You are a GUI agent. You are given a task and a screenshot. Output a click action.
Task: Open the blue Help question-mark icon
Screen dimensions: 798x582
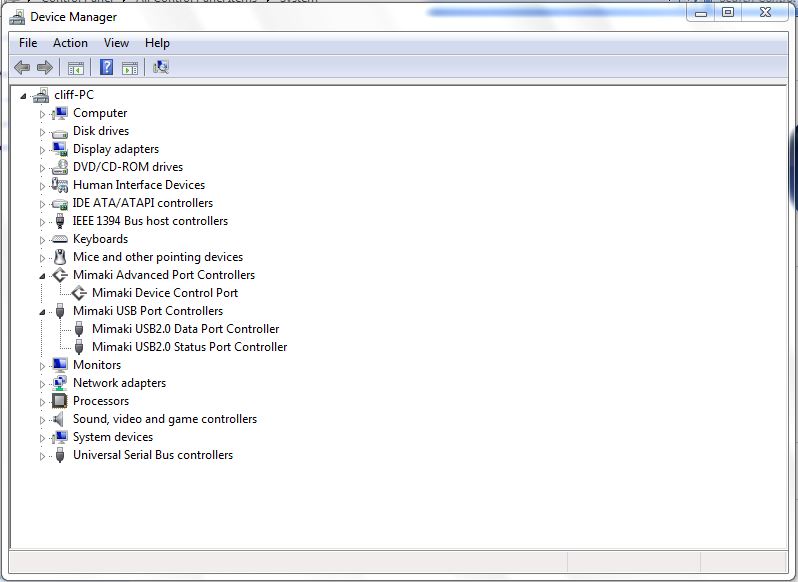coord(106,67)
